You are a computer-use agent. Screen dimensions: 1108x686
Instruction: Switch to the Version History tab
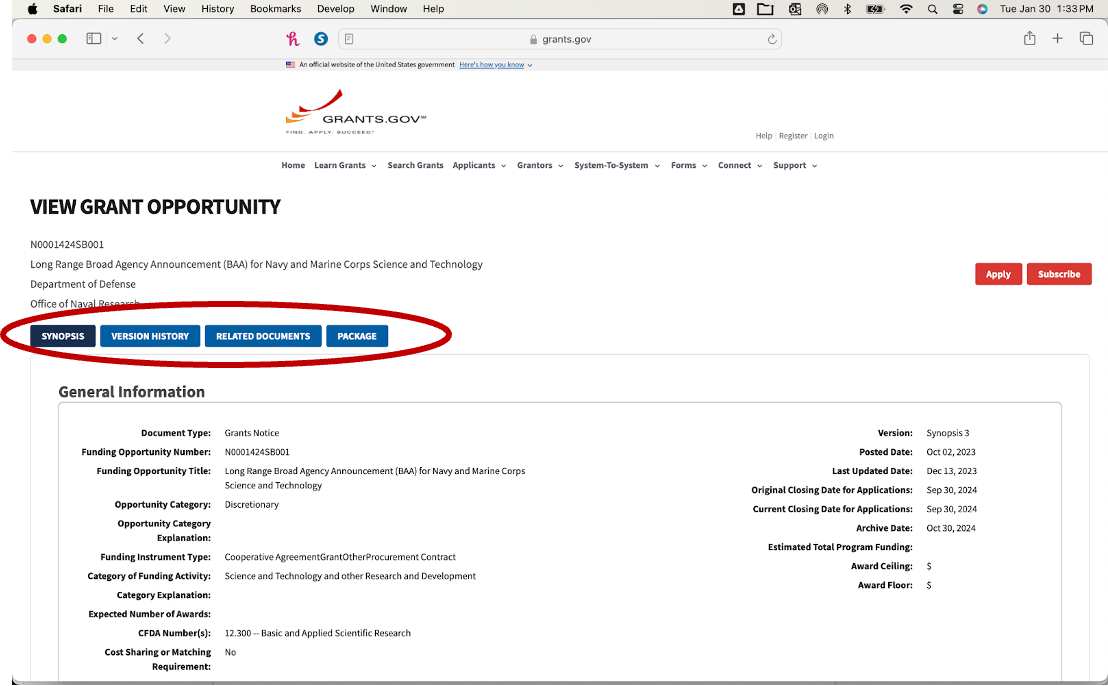[x=150, y=336]
